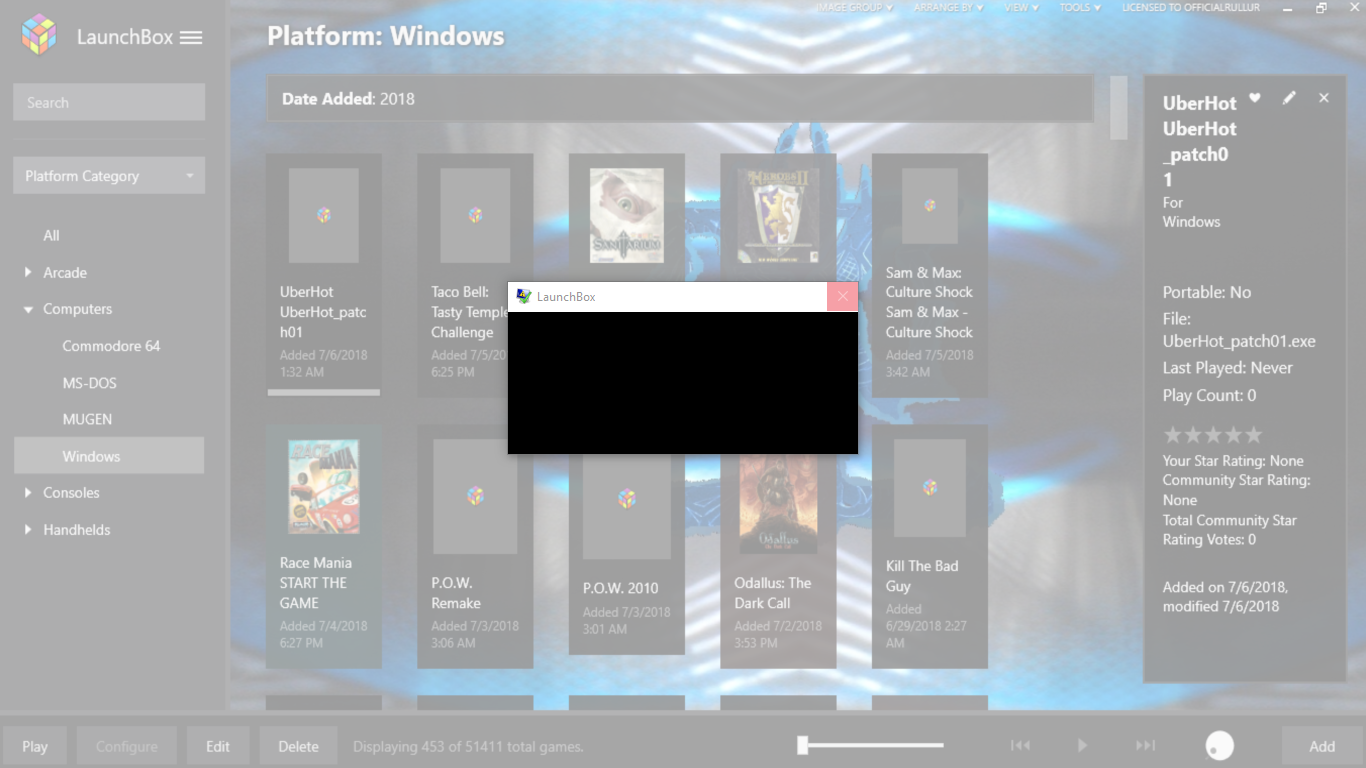Screen dimensions: 1366x768
Task: Click the Date Added: 2018 group header
Action: 680,99
